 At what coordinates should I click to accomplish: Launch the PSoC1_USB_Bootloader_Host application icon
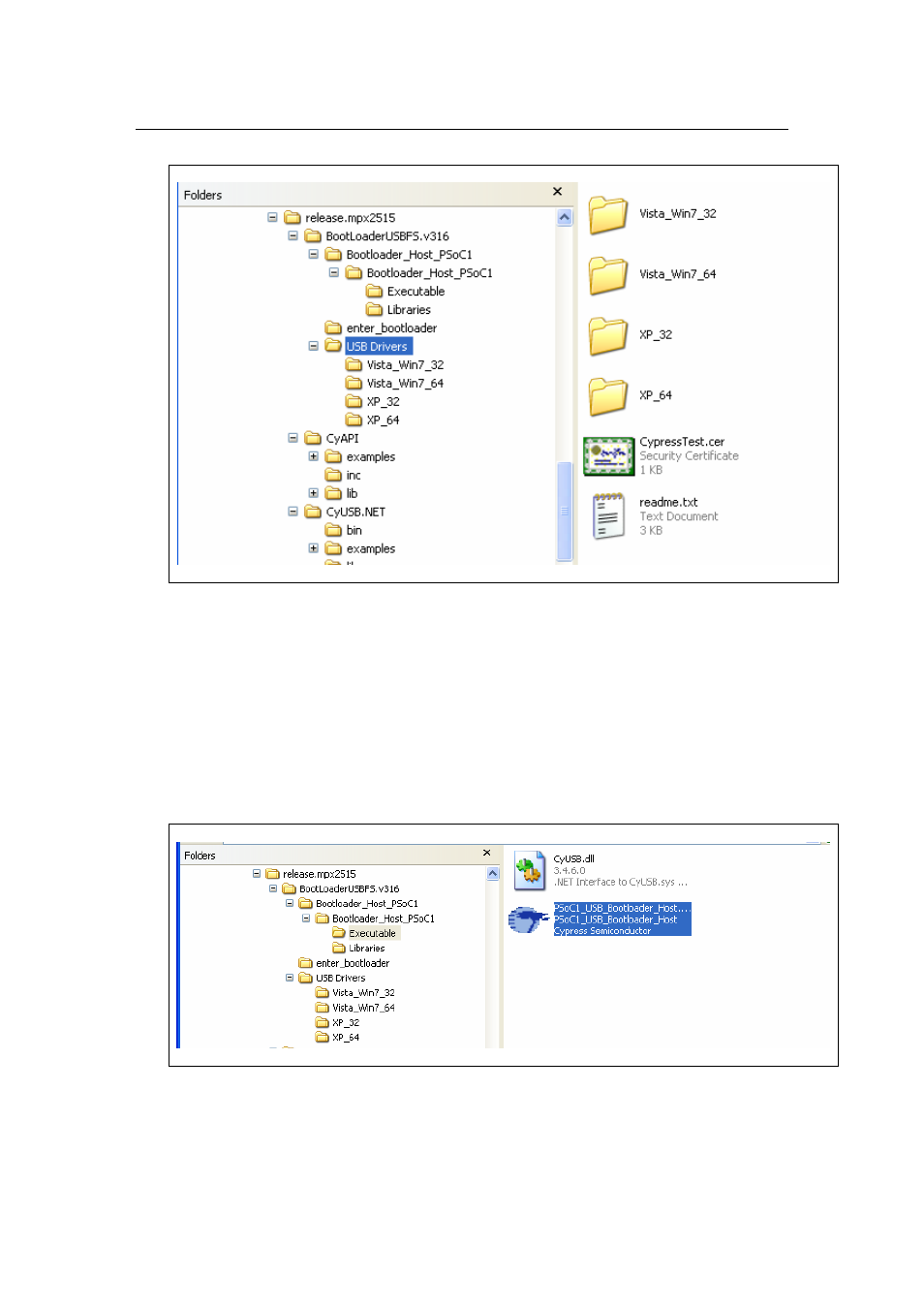pos(529,919)
